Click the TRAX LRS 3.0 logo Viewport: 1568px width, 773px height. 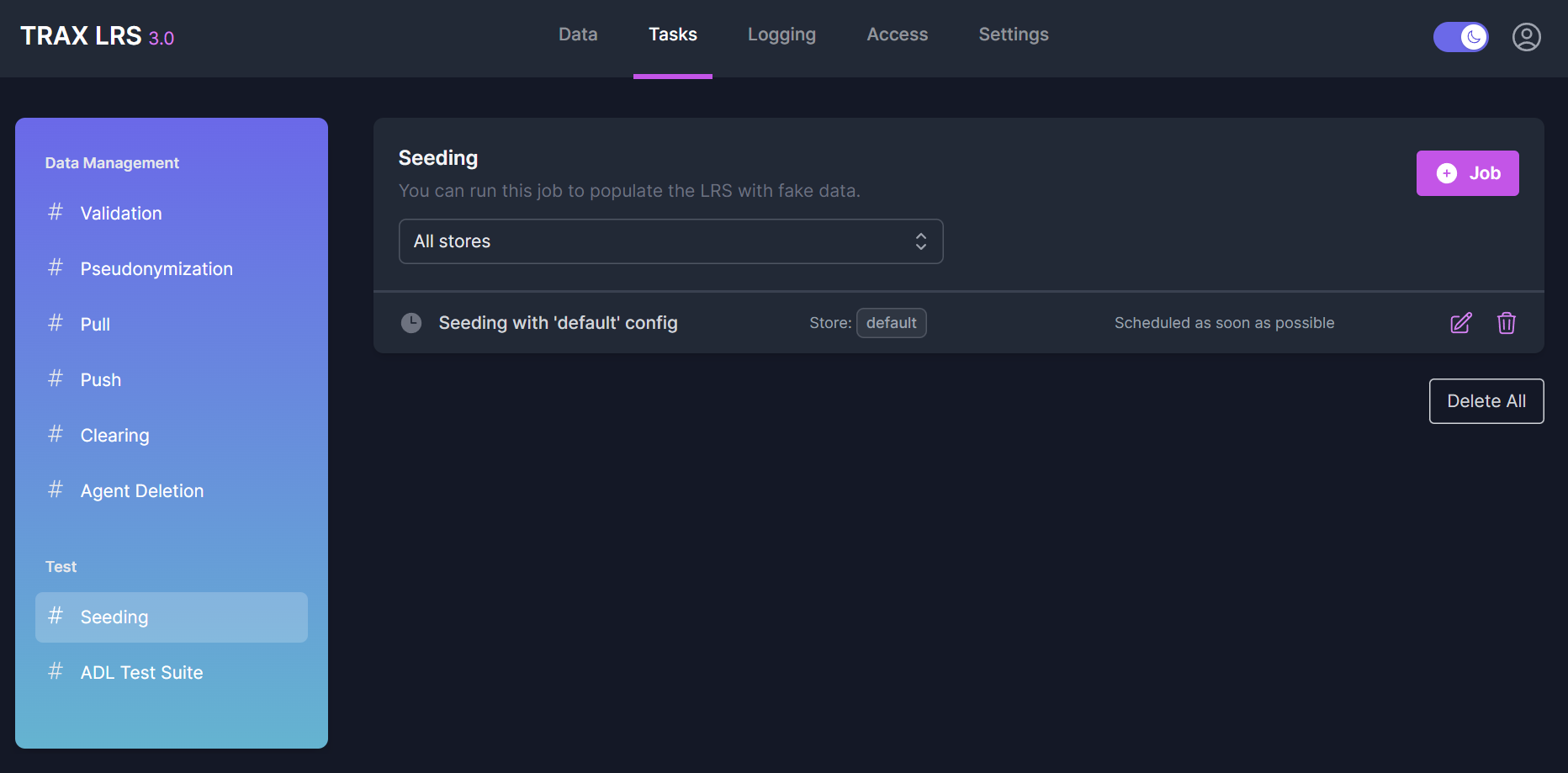[97, 36]
